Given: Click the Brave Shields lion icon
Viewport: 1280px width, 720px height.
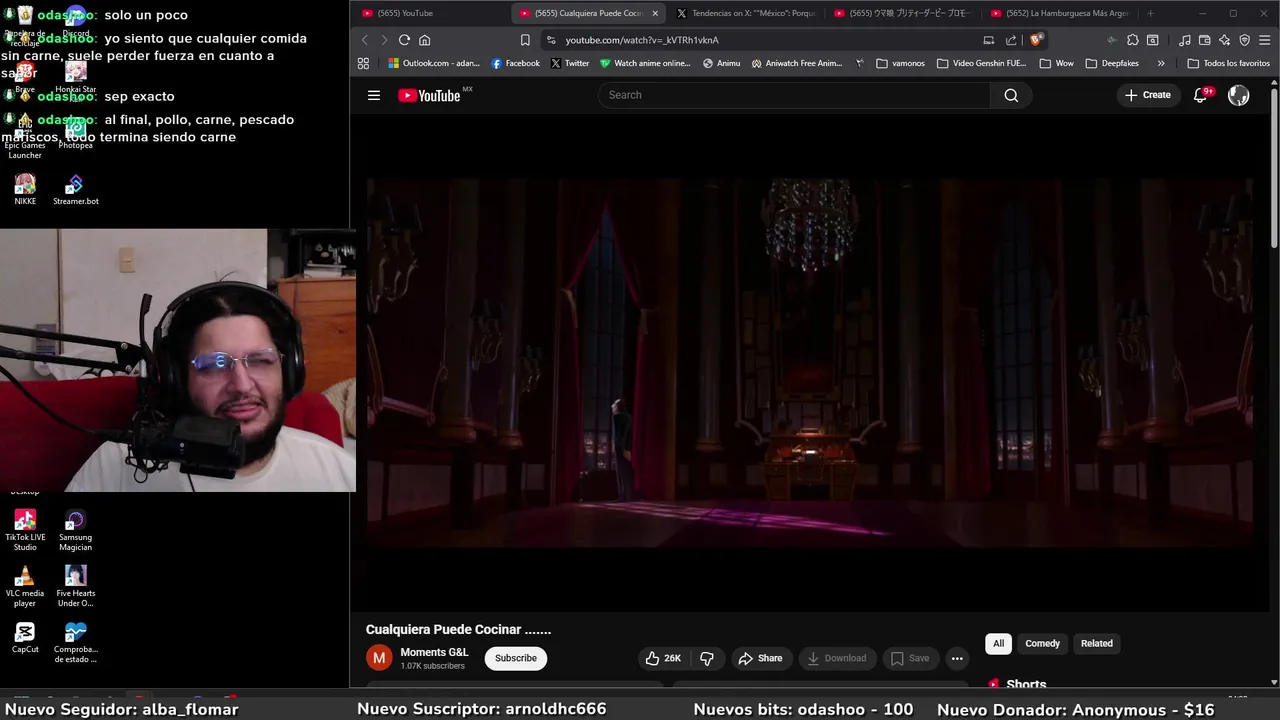Looking at the screenshot, I should pyautogui.click(x=1036, y=40).
